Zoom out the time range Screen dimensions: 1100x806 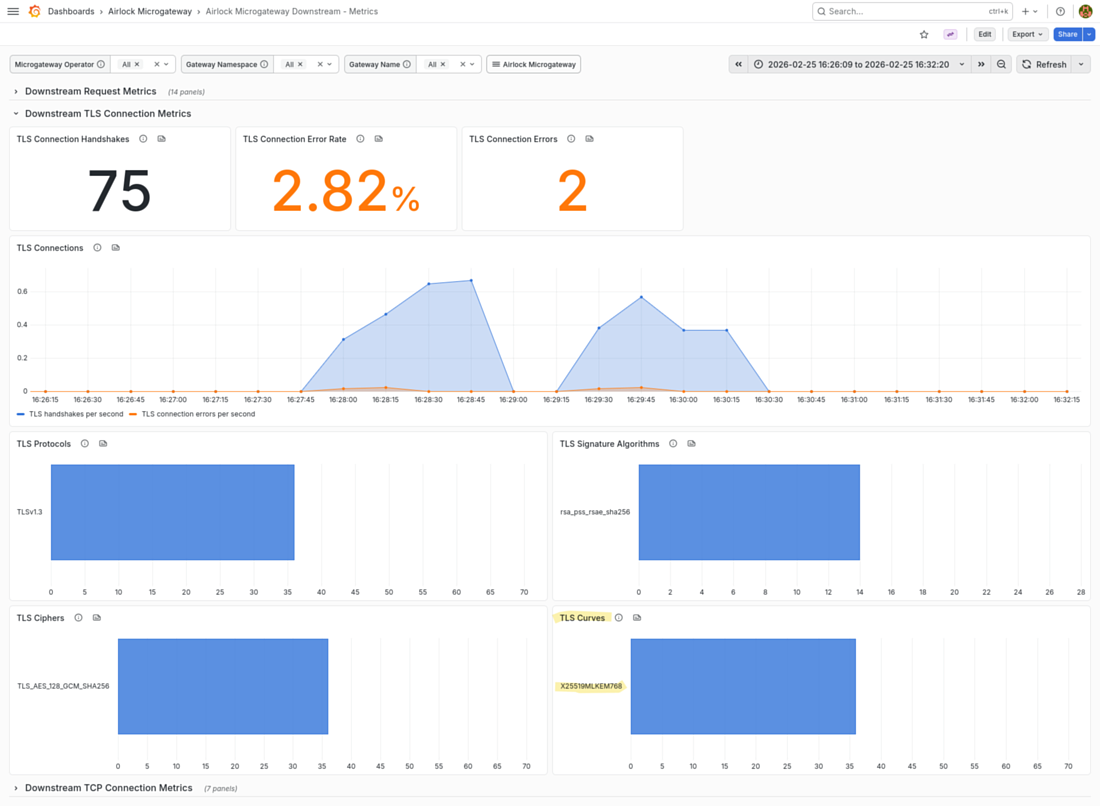[x=1001, y=64]
